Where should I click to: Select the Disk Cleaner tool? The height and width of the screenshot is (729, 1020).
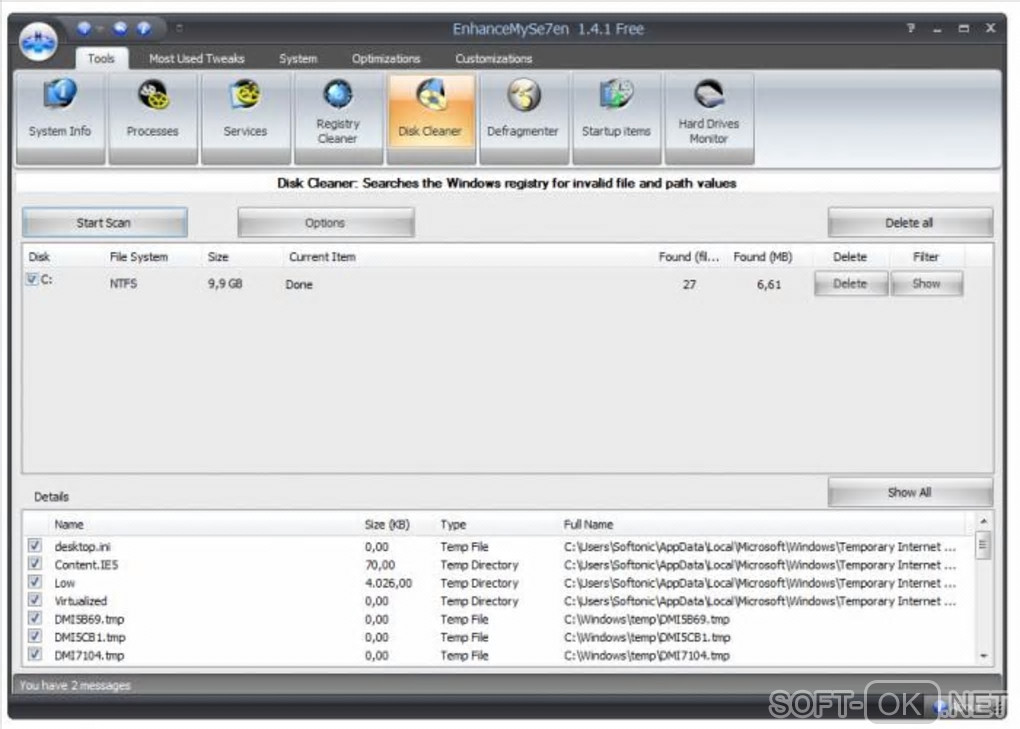click(x=431, y=117)
